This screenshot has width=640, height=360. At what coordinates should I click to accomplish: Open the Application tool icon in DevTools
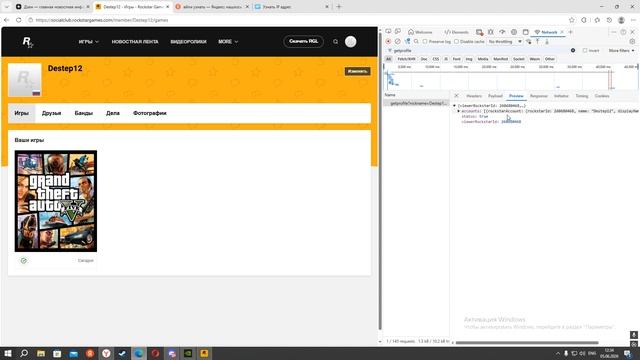(526, 32)
